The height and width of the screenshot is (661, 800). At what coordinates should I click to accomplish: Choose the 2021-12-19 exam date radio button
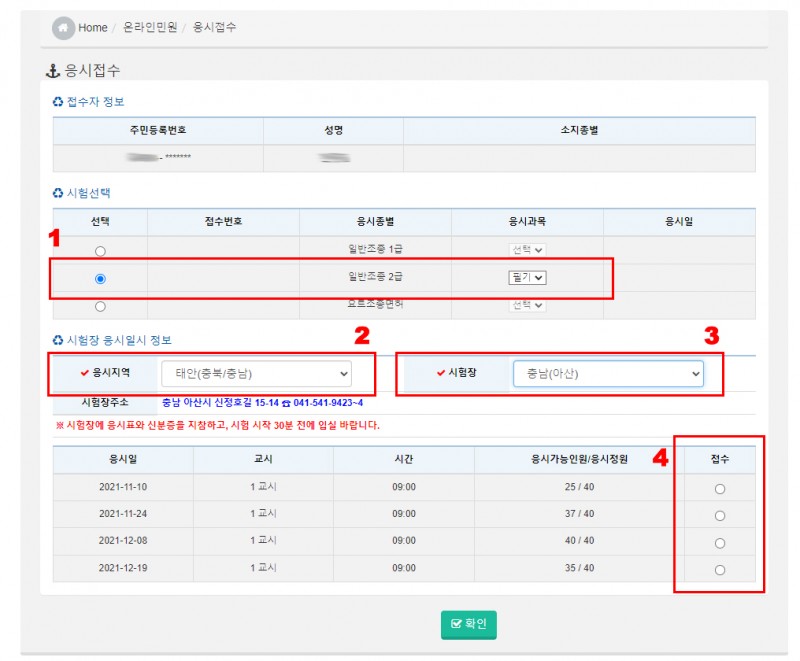coord(720,570)
